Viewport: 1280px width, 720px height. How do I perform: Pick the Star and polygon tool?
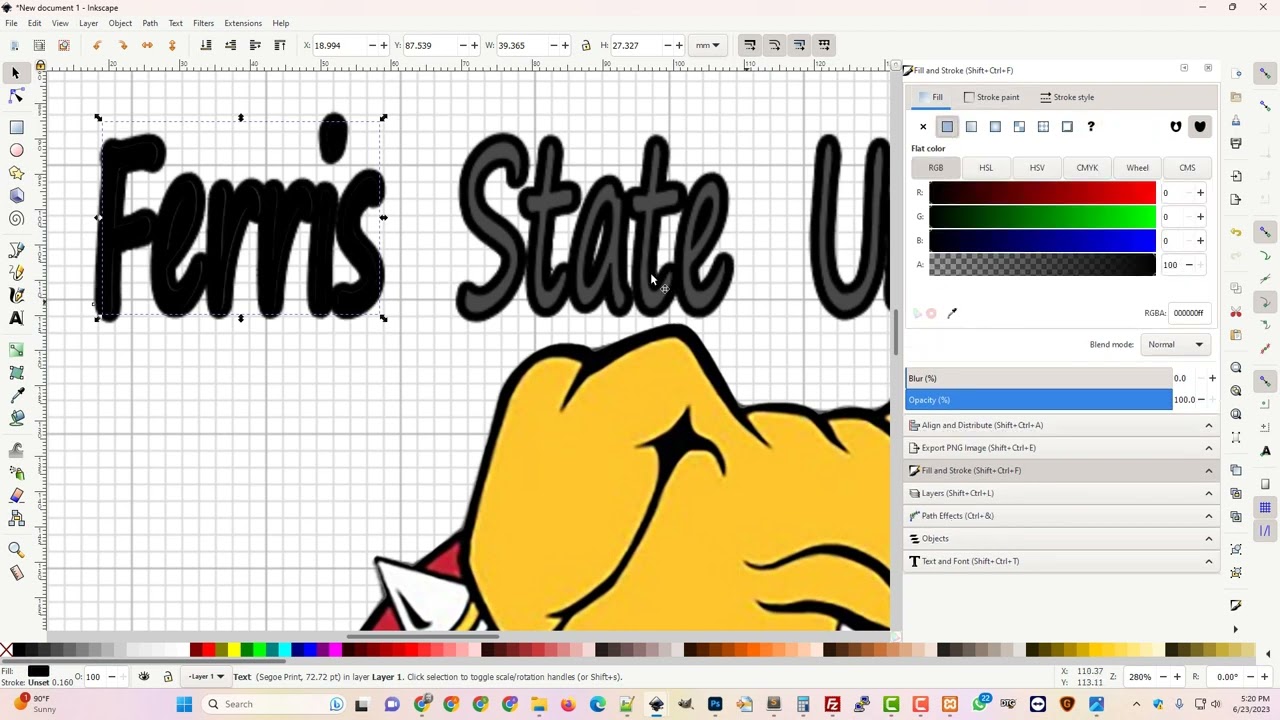pyautogui.click(x=16, y=173)
